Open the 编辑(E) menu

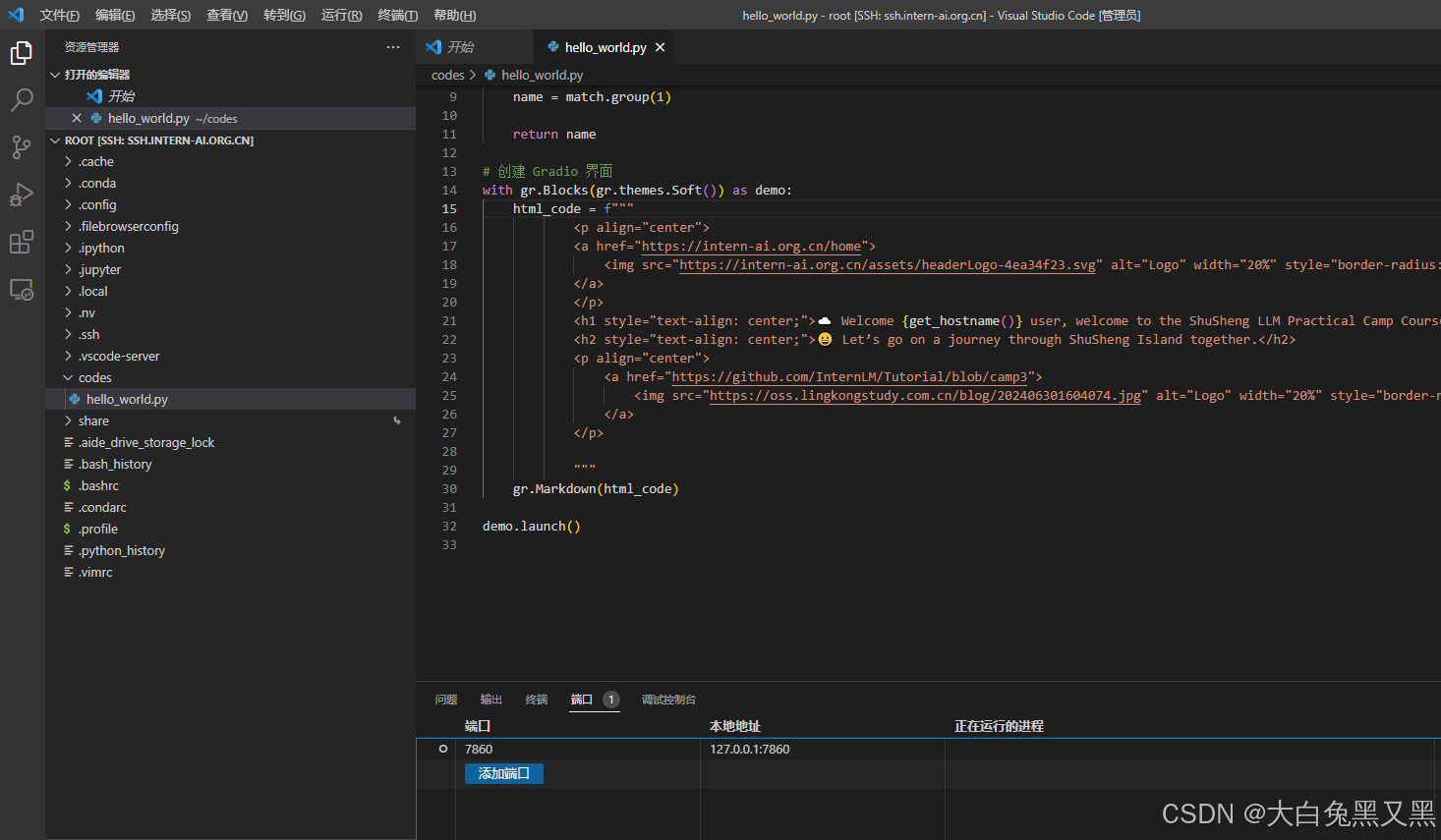pyautogui.click(x=115, y=15)
